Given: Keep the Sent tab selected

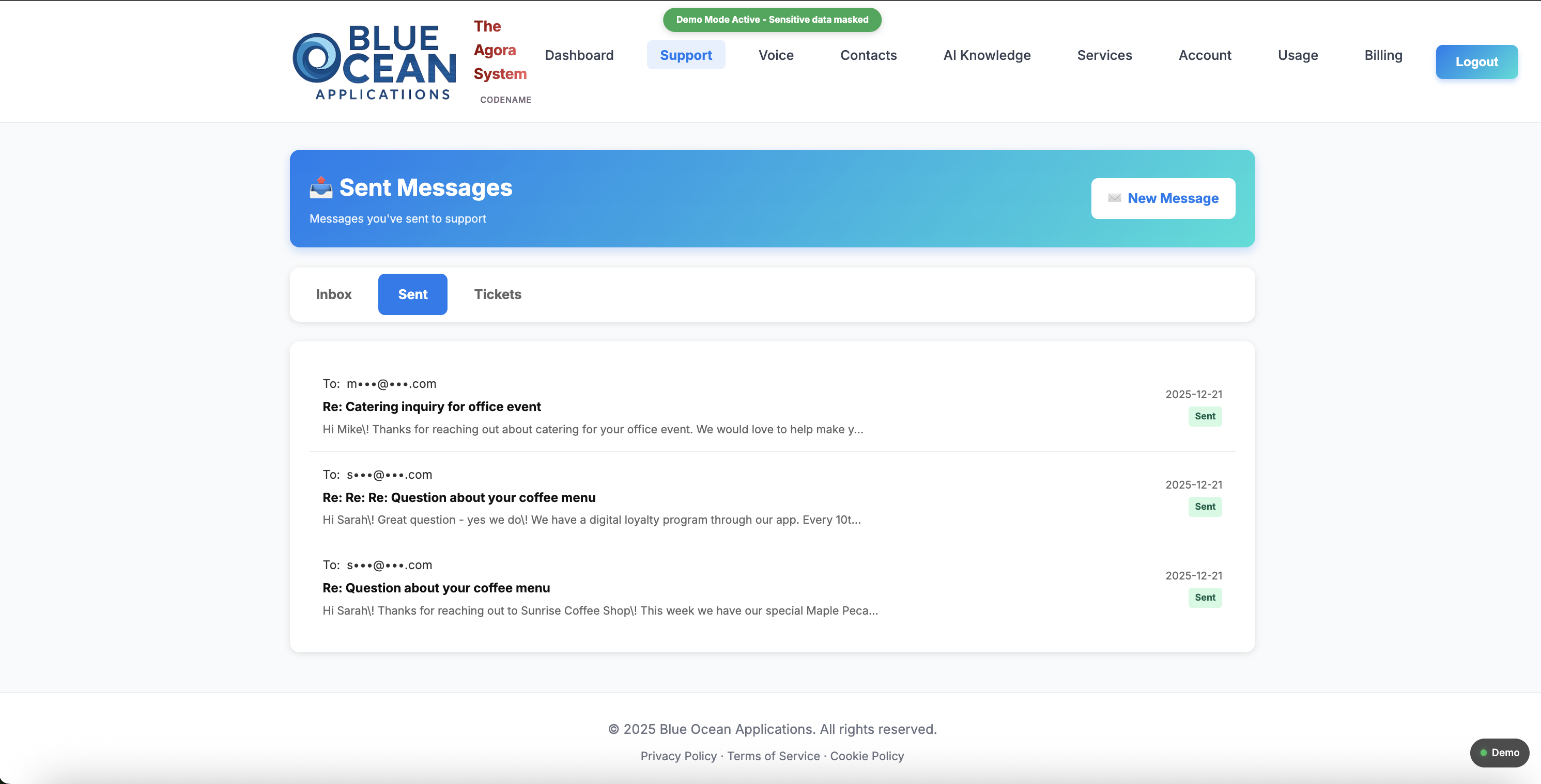Looking at the screenshot, I should tap(412, 294).
